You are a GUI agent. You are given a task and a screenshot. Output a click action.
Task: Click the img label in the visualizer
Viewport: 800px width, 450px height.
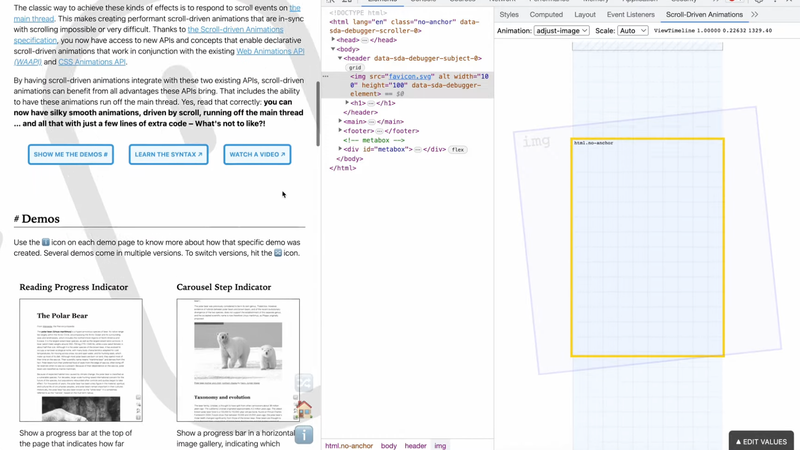pos(536,140)
